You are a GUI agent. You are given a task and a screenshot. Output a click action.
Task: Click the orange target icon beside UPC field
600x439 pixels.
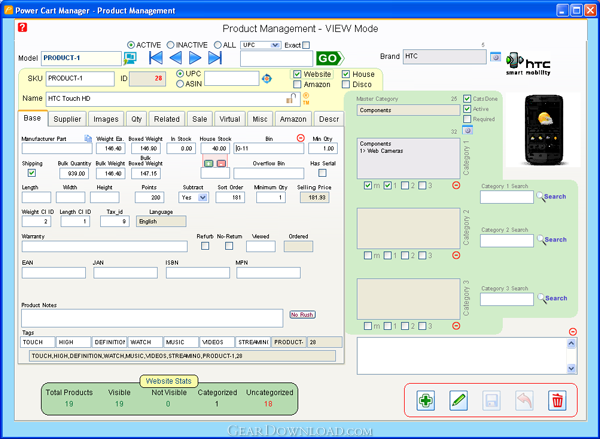click(267, 79)
